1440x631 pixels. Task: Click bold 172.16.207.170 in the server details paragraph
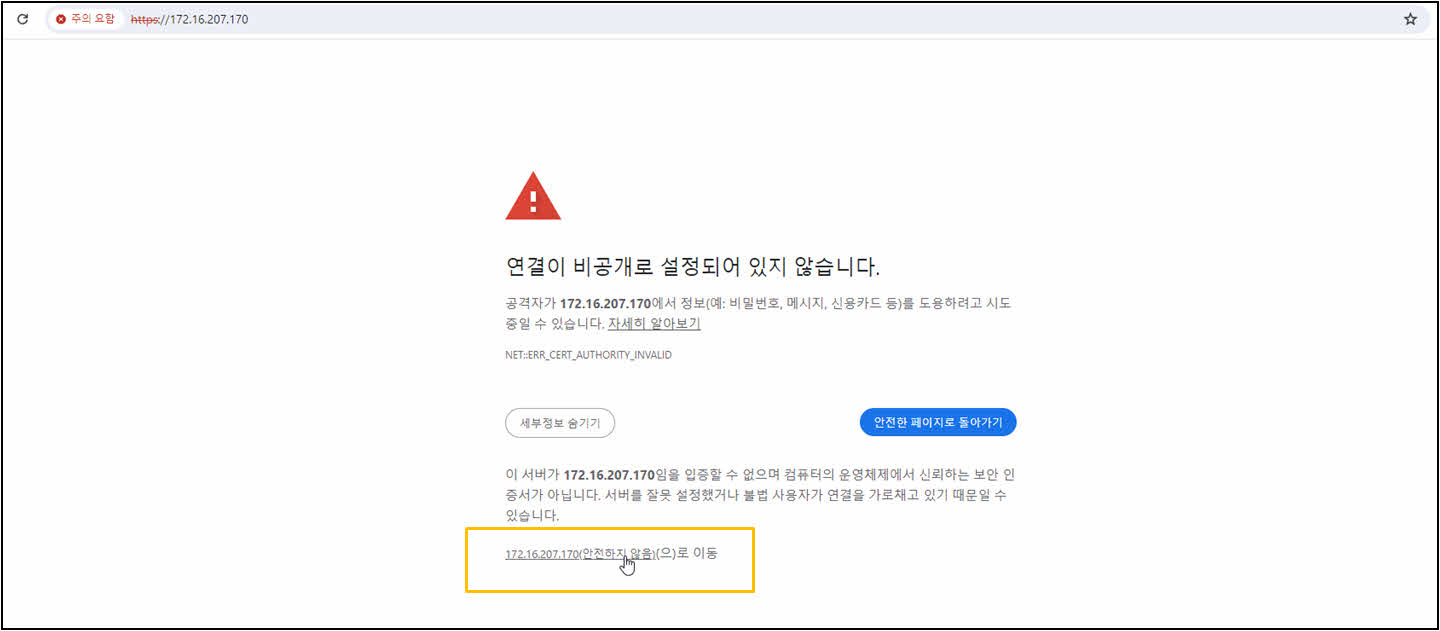point(608,474)
